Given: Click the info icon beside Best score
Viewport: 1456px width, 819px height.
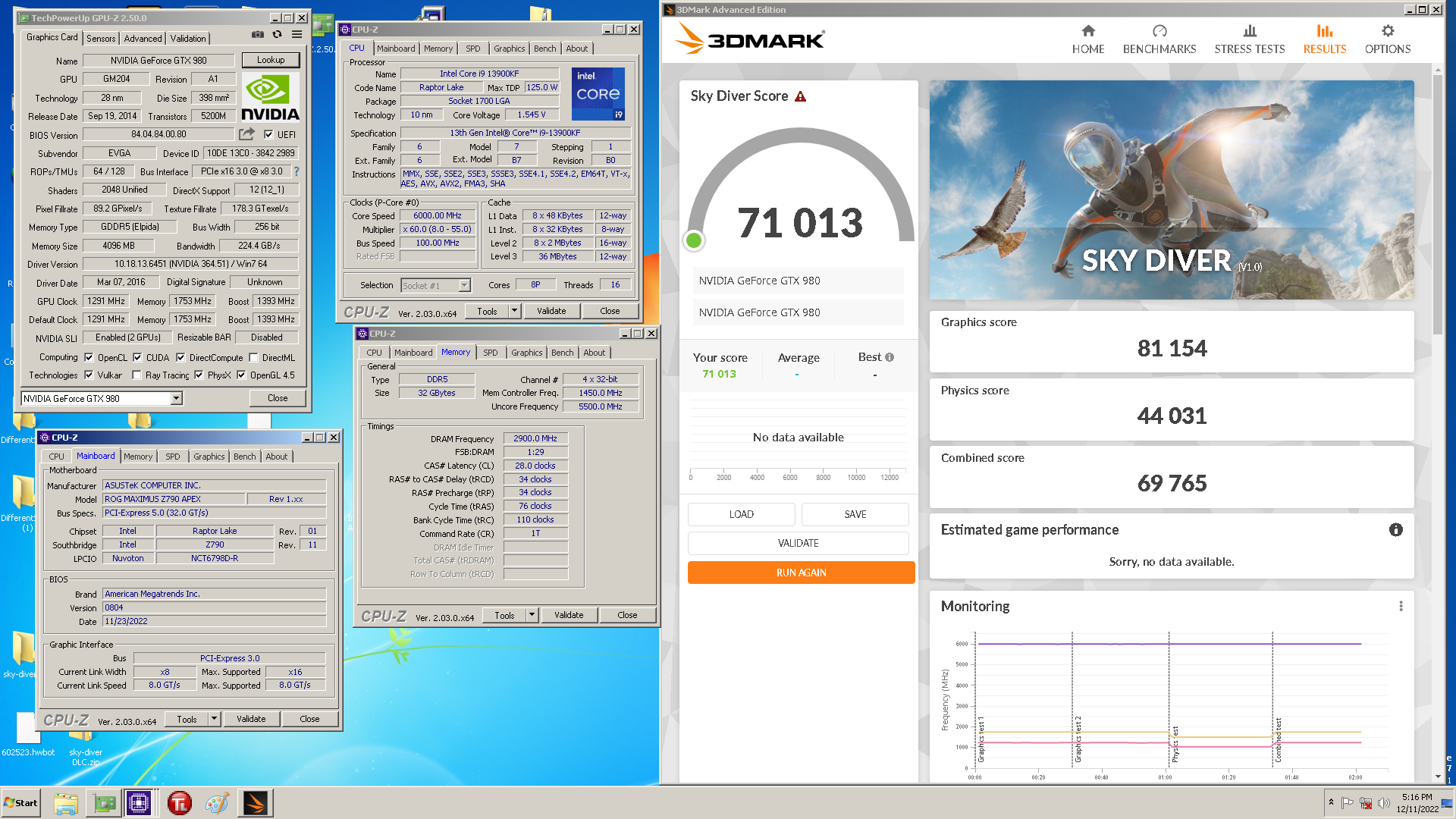Looking at the screenshot, I should click(x=890, y=357).
